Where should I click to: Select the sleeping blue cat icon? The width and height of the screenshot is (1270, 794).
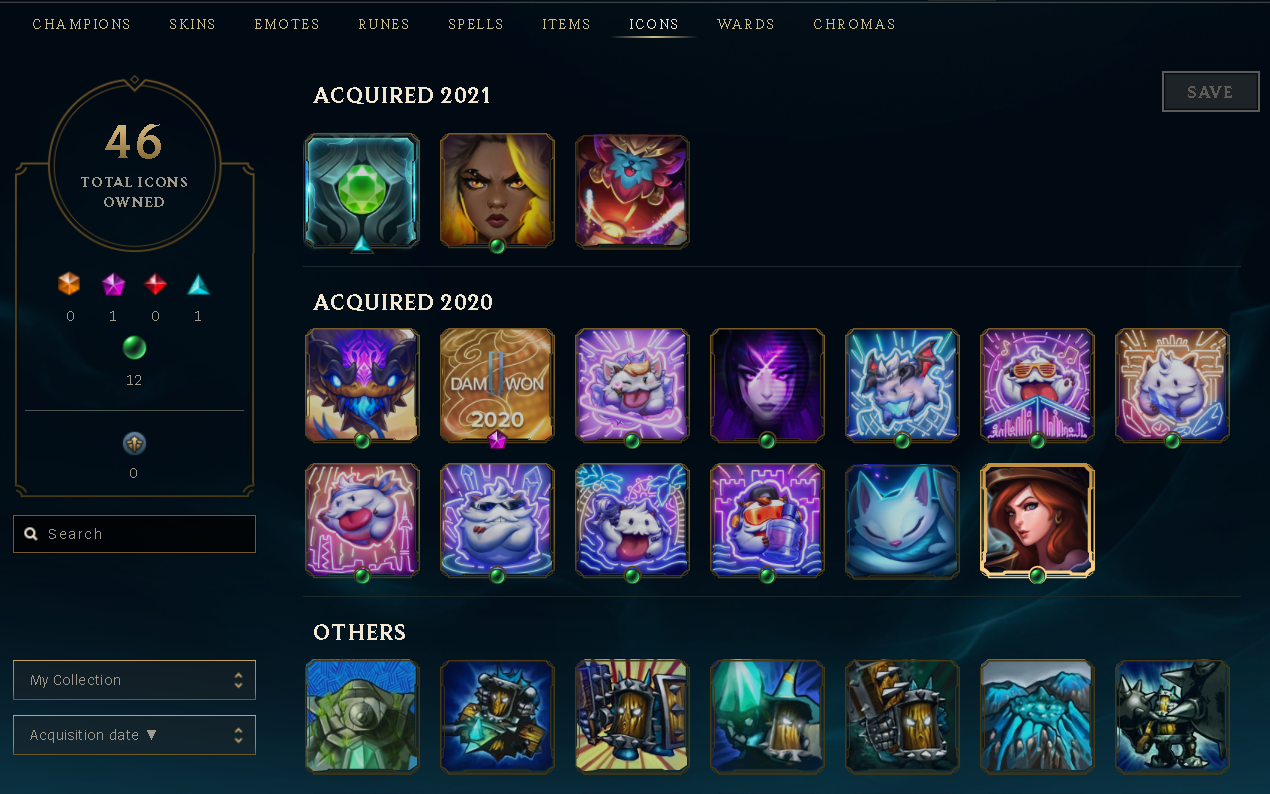[x=902, y=520]
